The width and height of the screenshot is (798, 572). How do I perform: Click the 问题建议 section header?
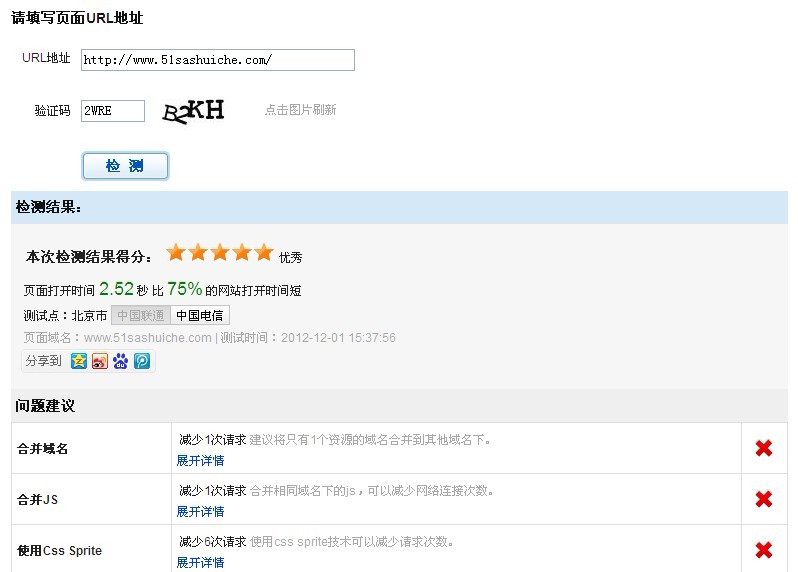45,406
